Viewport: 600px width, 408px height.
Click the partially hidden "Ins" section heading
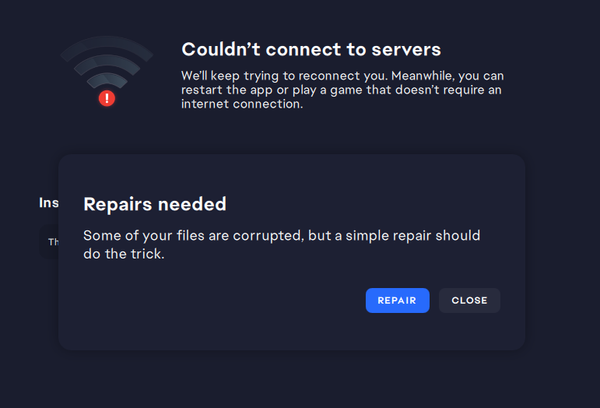point(49,203)
